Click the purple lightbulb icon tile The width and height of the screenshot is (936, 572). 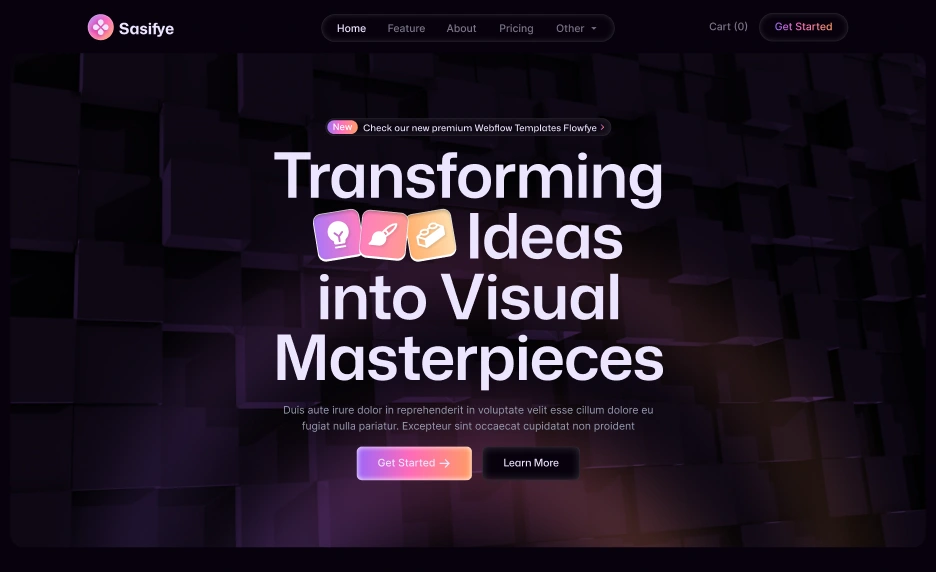pyautogui.click(x=338, y=235)
